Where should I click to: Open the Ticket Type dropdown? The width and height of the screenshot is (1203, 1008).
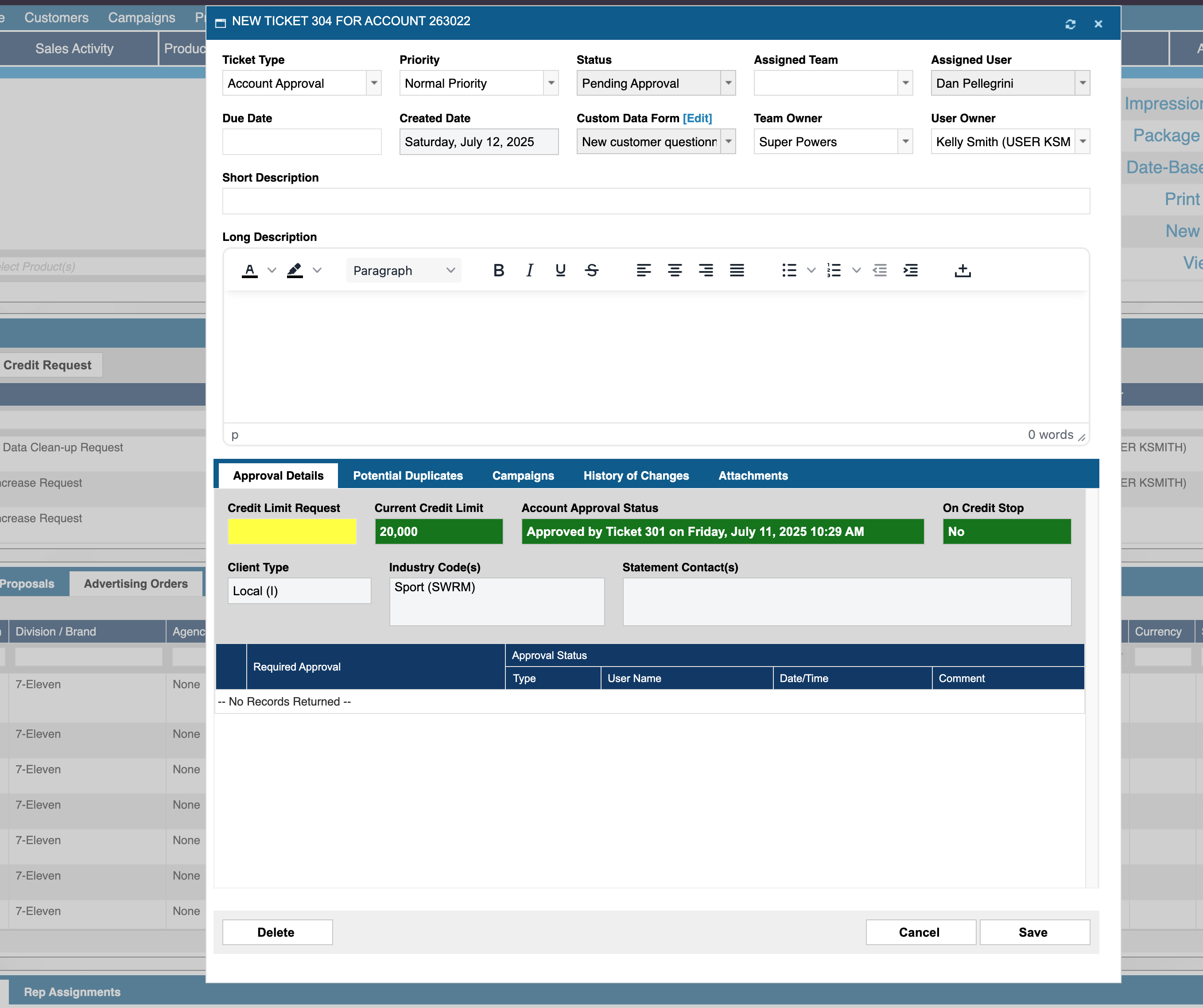coord(373,83)
